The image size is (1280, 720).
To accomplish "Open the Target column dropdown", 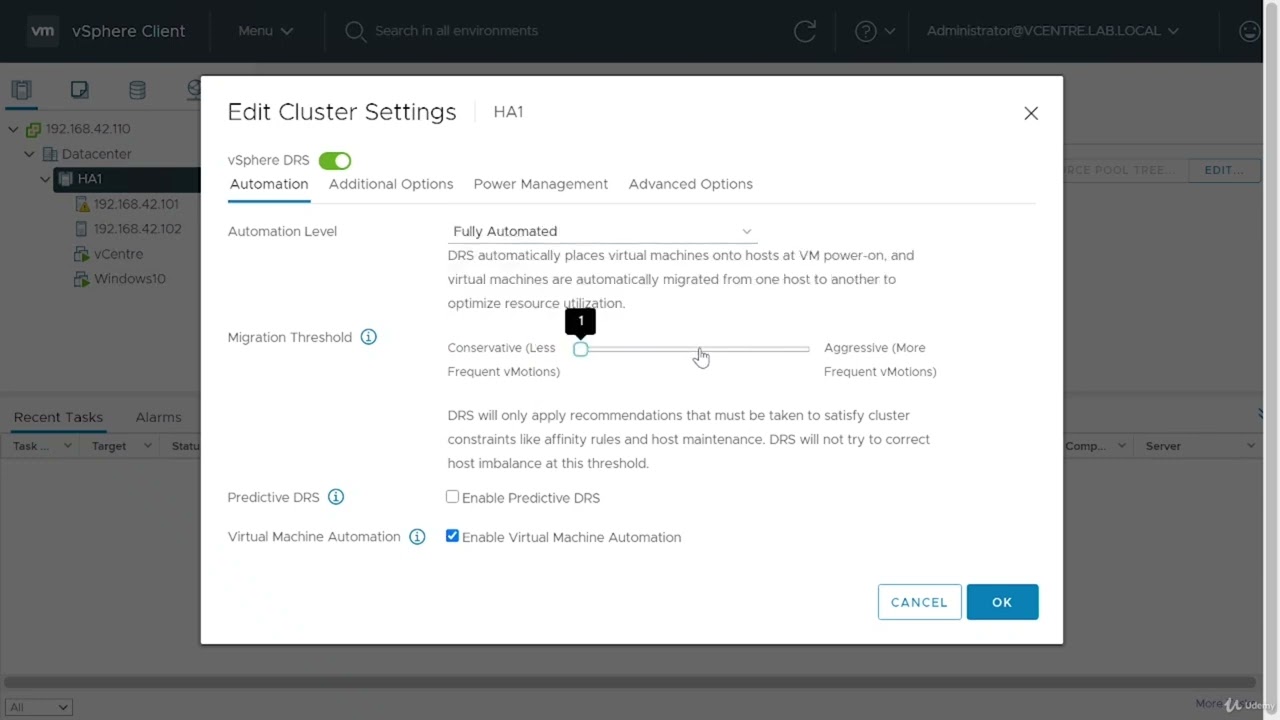I will pyautogui.click(x=147, y=446).
